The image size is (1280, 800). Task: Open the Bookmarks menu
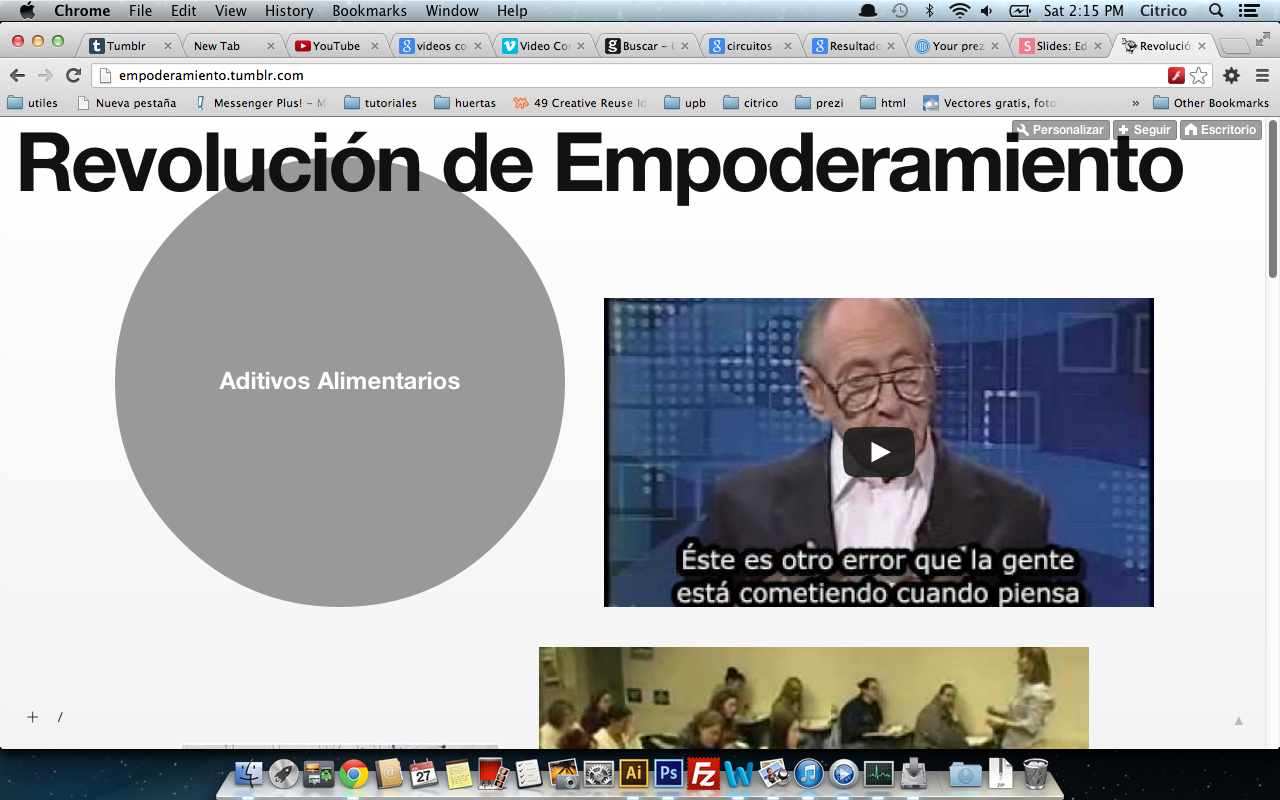(x=369, y=11)
